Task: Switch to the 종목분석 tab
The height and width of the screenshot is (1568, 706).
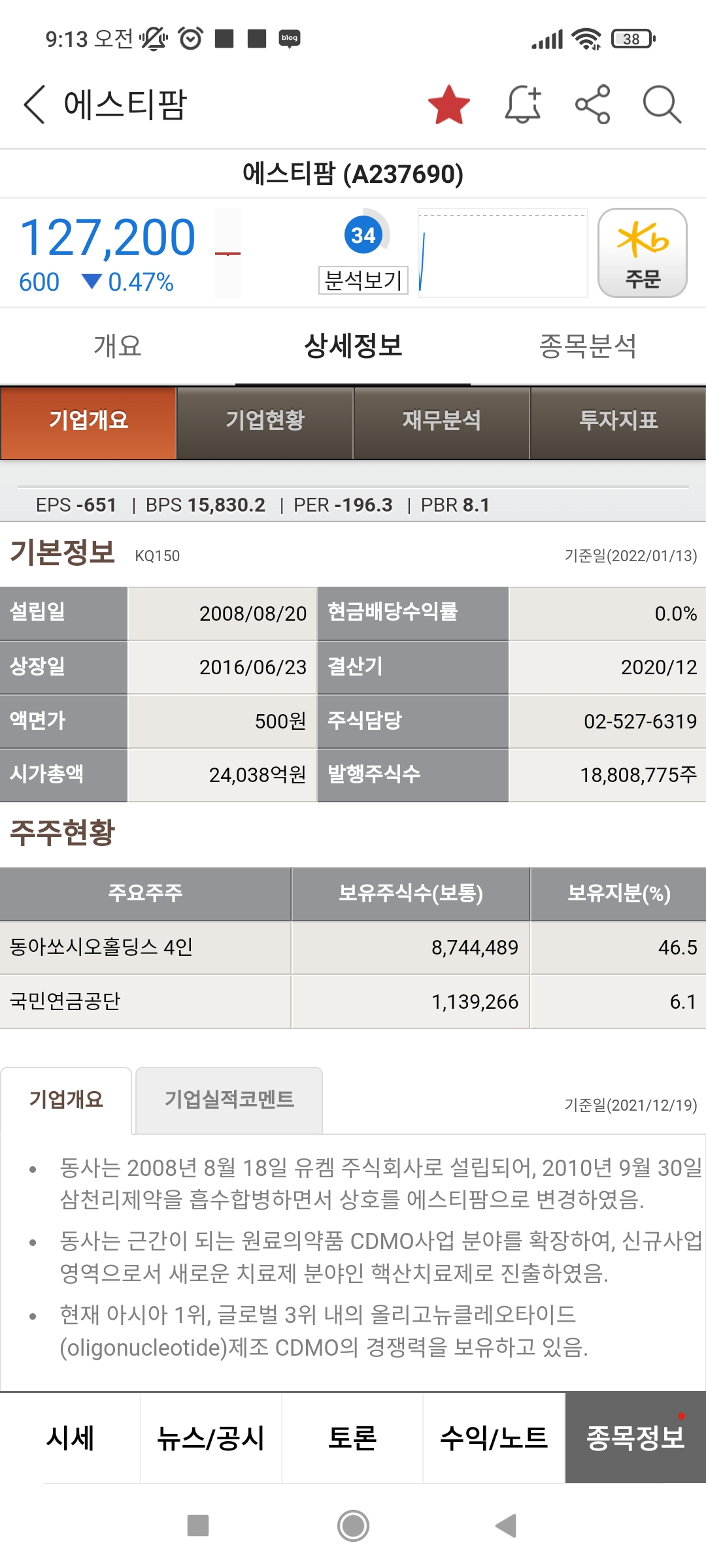Action: click(x=588, y=346)
